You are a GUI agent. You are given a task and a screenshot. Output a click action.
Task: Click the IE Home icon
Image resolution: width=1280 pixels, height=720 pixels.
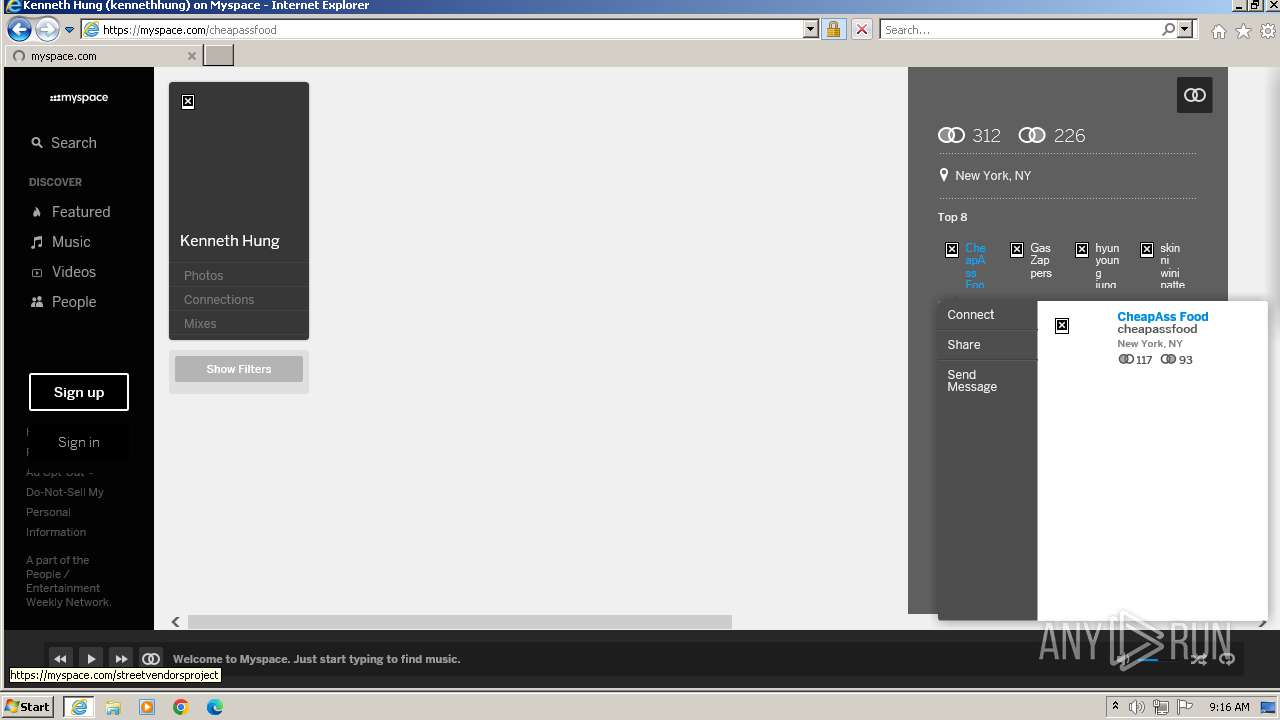point(1219,31)
